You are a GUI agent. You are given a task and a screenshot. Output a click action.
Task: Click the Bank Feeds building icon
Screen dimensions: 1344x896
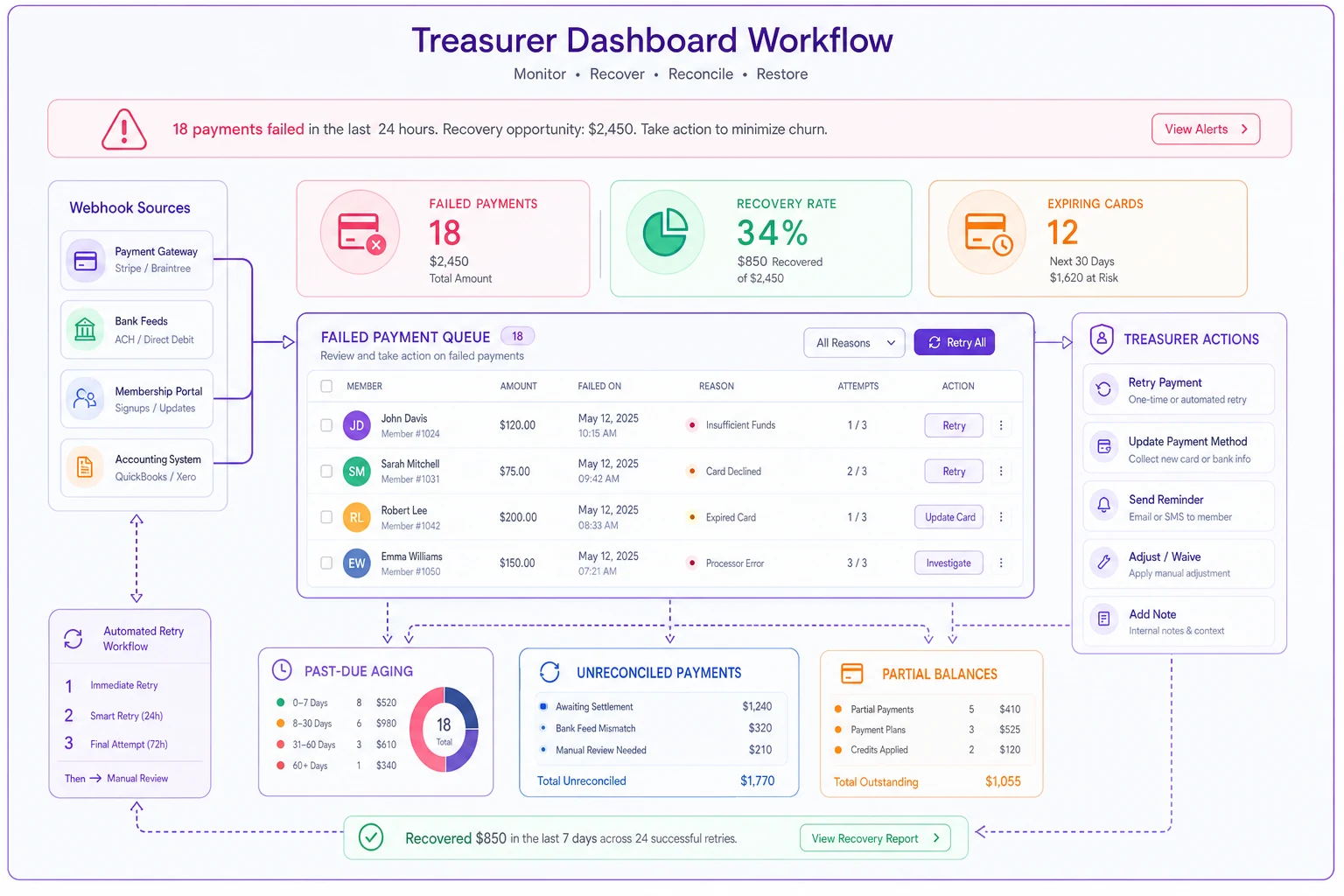85,330
